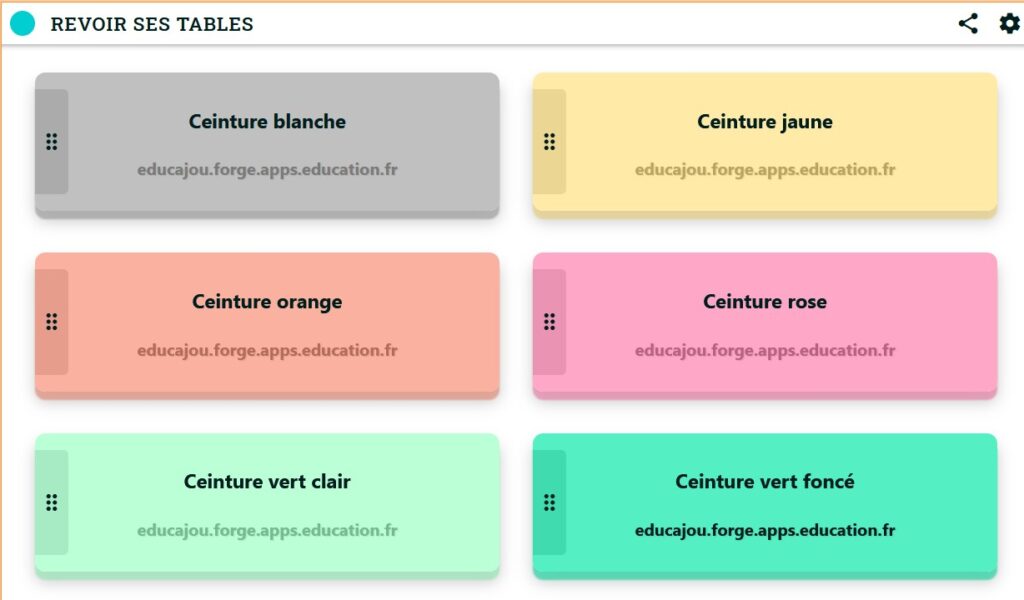Viewport: 1024px width, 600px height.
Task: Open the settings gear icon
Action: [x=1010, y=24]
